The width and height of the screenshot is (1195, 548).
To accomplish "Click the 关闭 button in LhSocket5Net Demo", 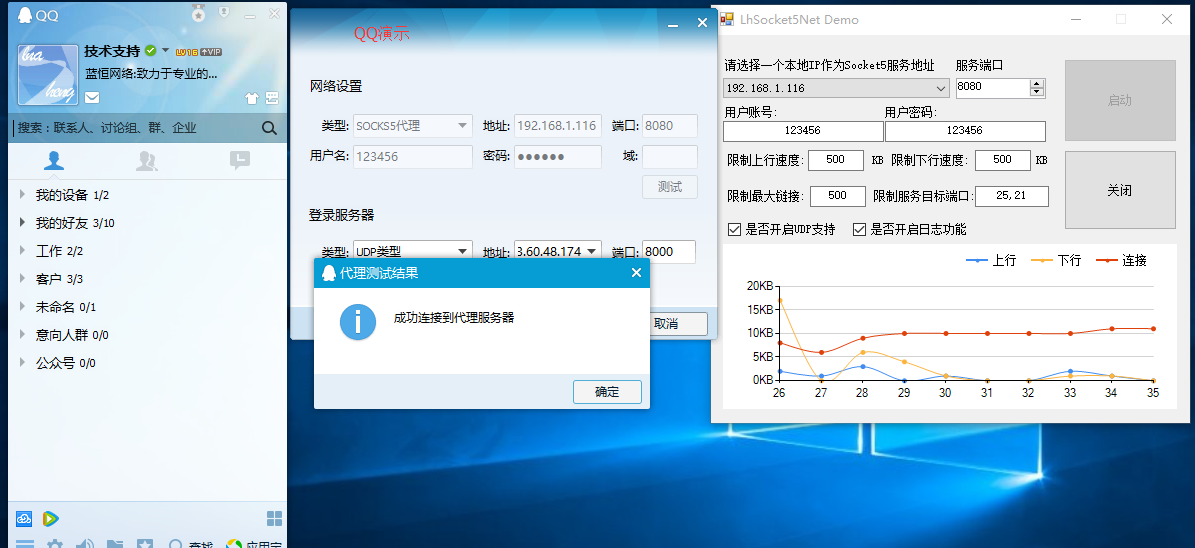I will tap(1120, 191).
